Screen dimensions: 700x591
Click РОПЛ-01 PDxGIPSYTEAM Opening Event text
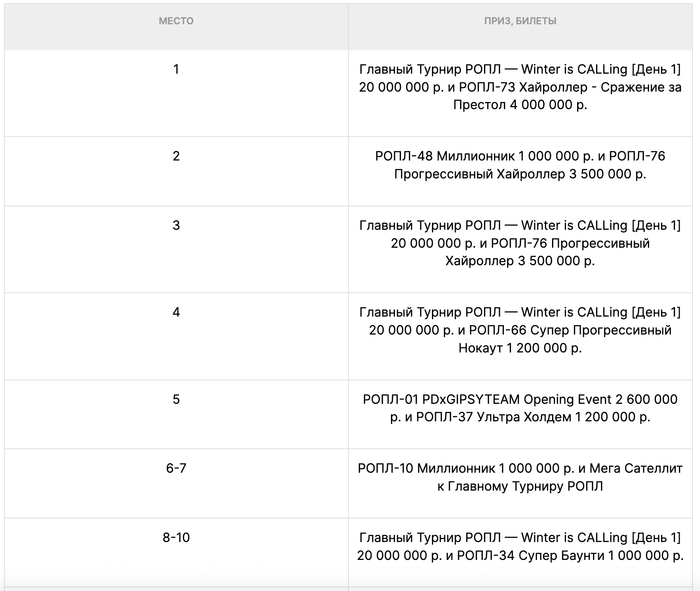pyautogui.click(x=492, y=399)
